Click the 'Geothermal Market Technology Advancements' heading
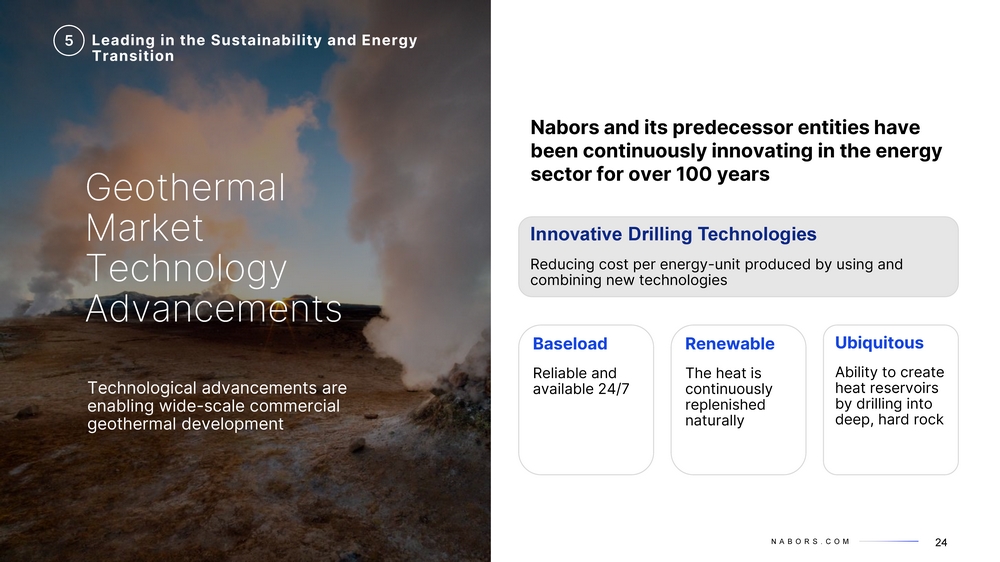The image size is (1000, 562). click(x=214, y=248)
